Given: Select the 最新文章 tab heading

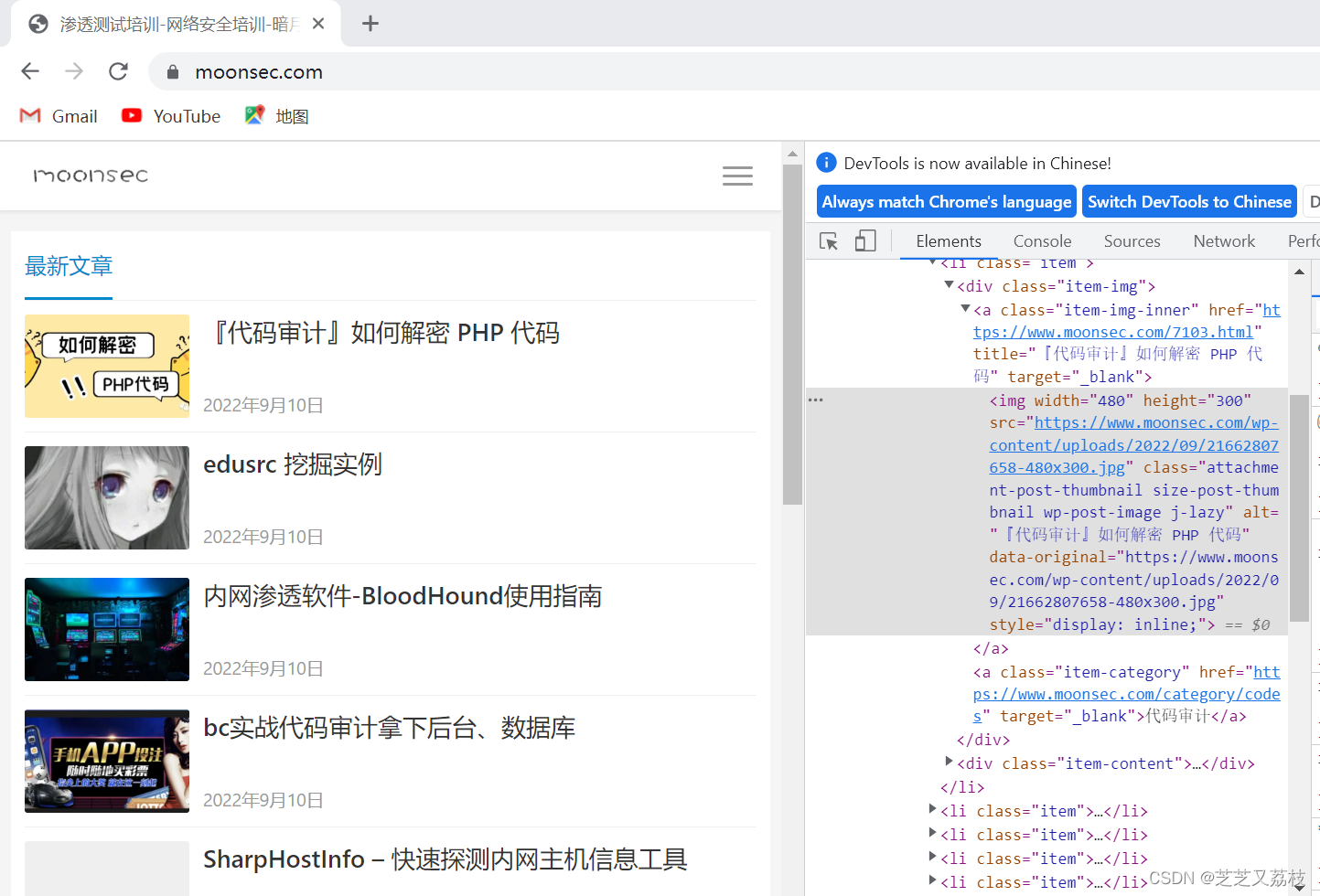Looking at the screenshot, I should (69, 266).
